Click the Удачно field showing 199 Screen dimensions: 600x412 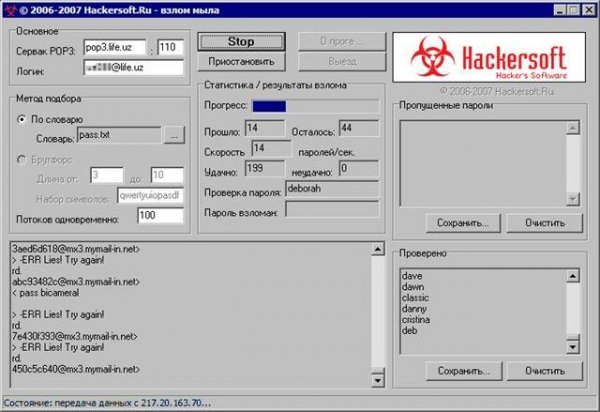265,168
